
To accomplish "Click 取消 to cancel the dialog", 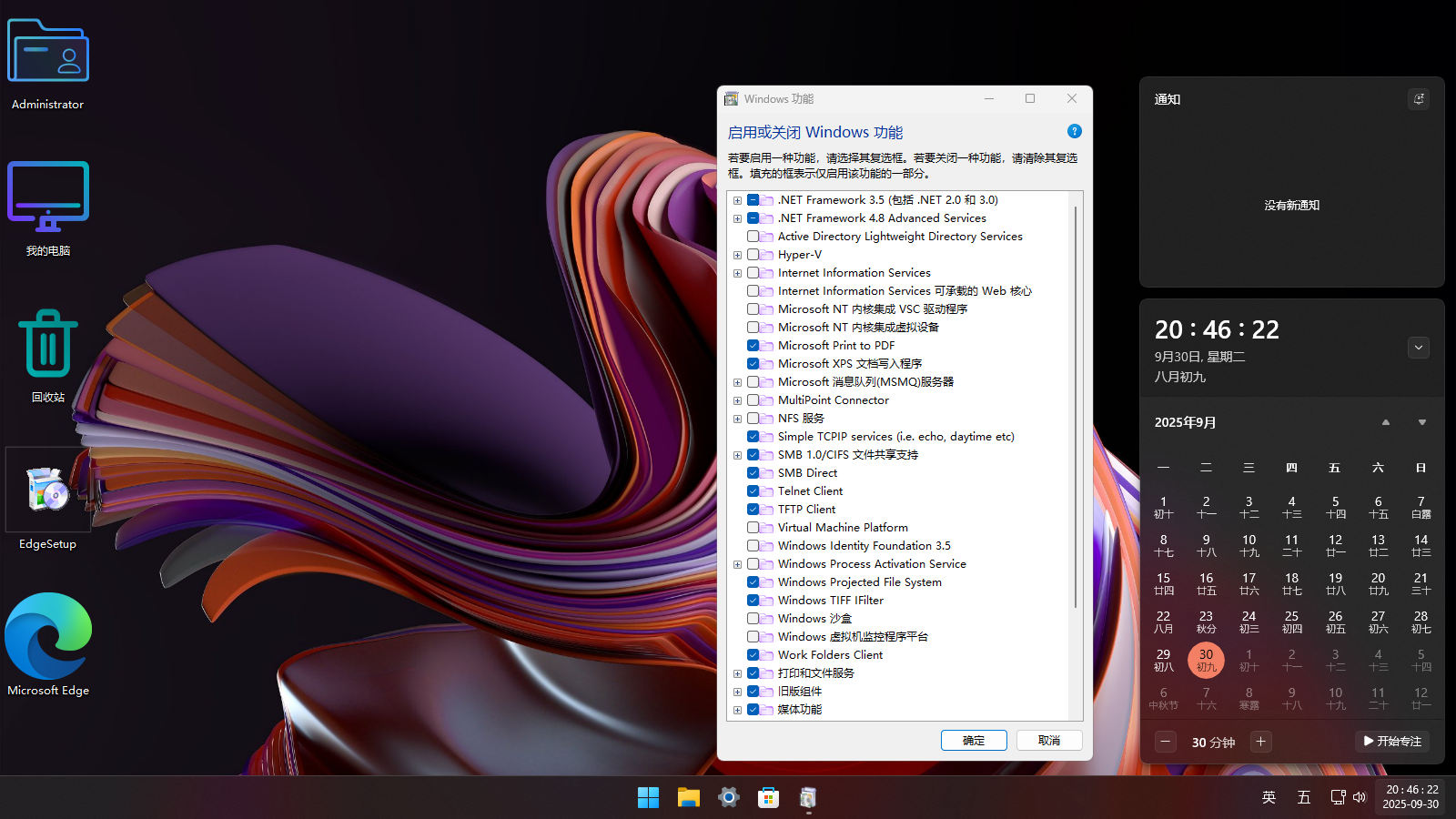I will pyautogui.click(x=1049, y=741).
